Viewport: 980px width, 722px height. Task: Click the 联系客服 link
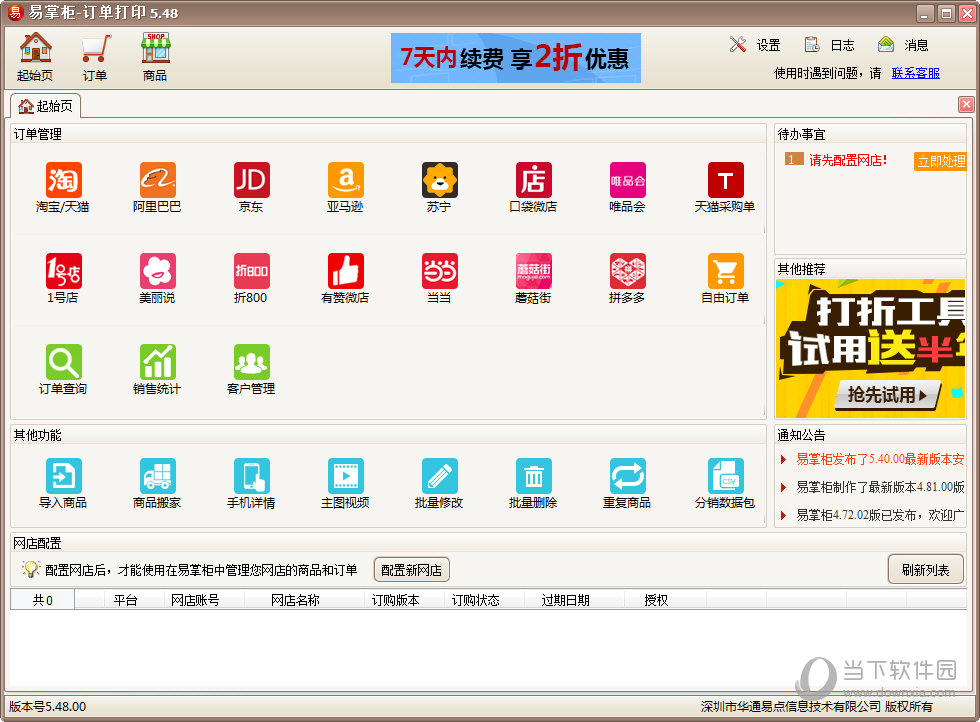tap(915, 73)
